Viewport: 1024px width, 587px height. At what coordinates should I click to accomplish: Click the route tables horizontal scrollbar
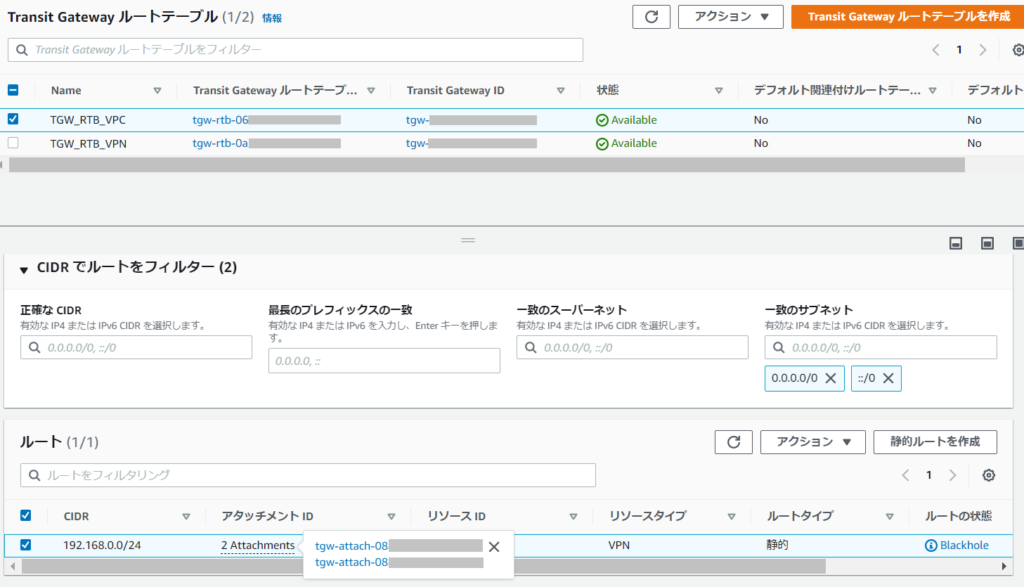coord(487,165)
